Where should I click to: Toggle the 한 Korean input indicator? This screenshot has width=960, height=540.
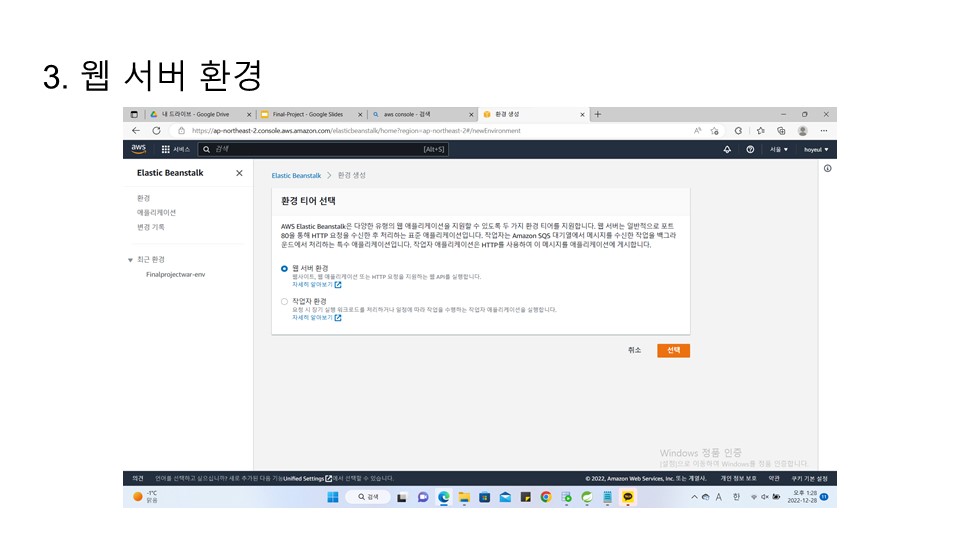[737, 497]
